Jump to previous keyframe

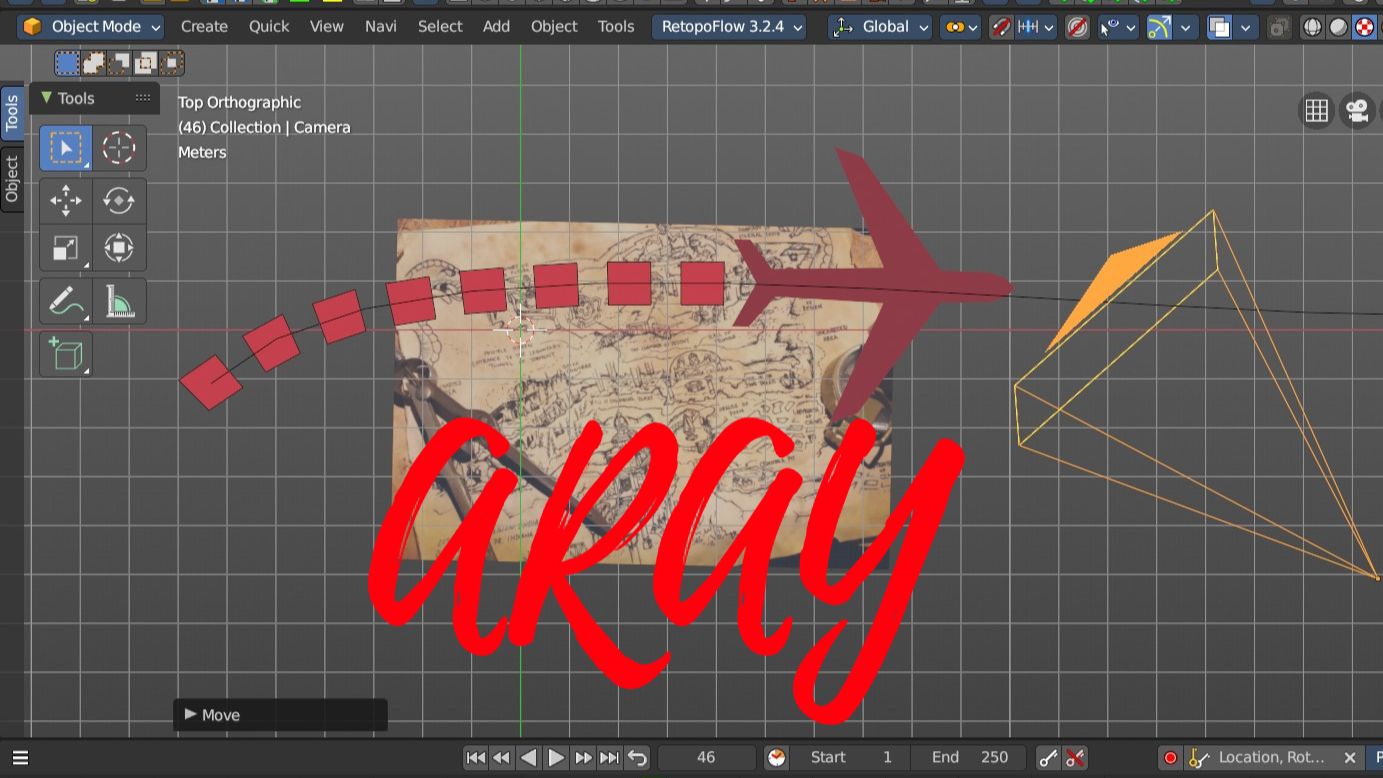pos(502,758)
